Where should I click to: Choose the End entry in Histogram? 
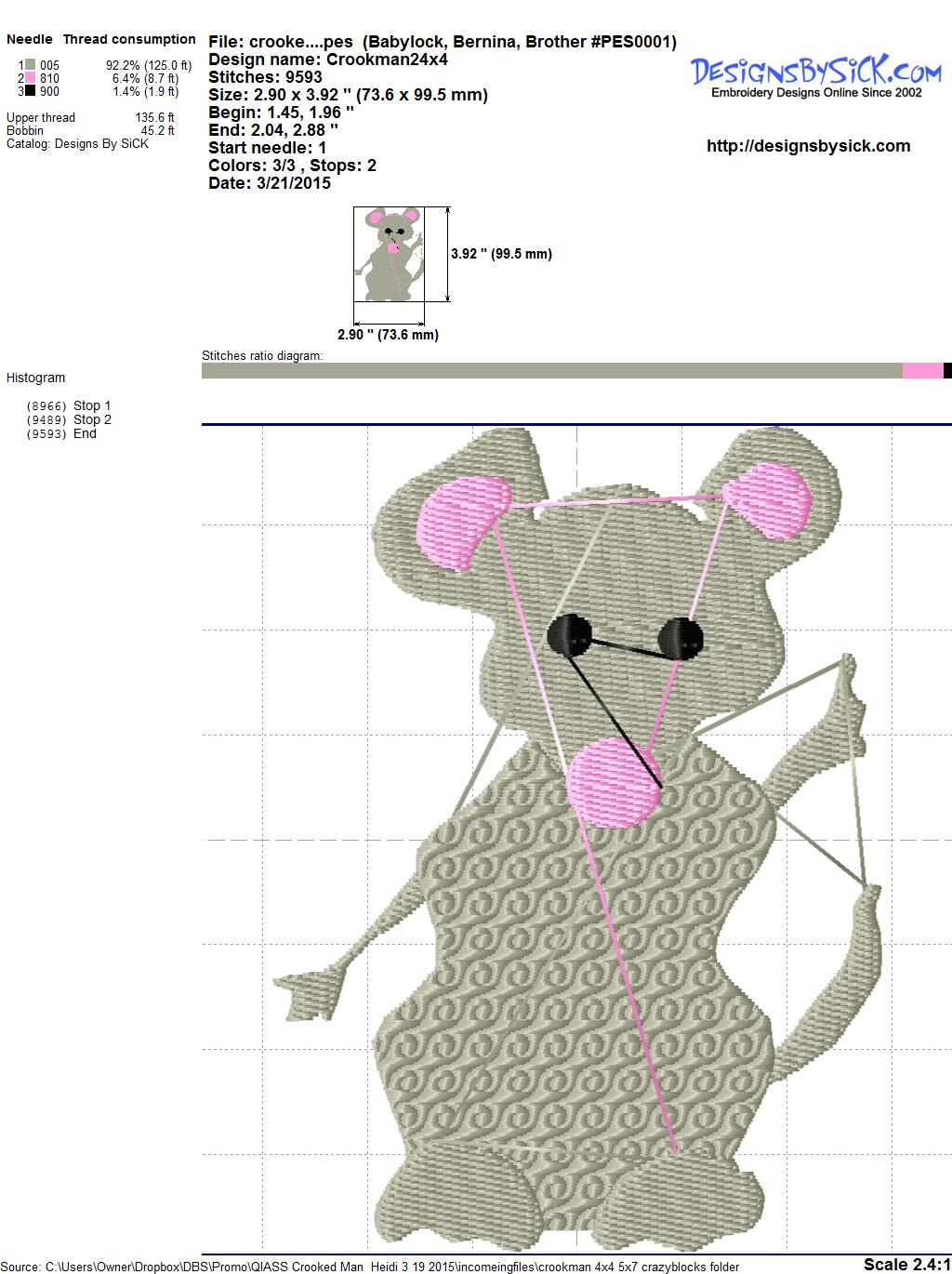tap(85, 433)
